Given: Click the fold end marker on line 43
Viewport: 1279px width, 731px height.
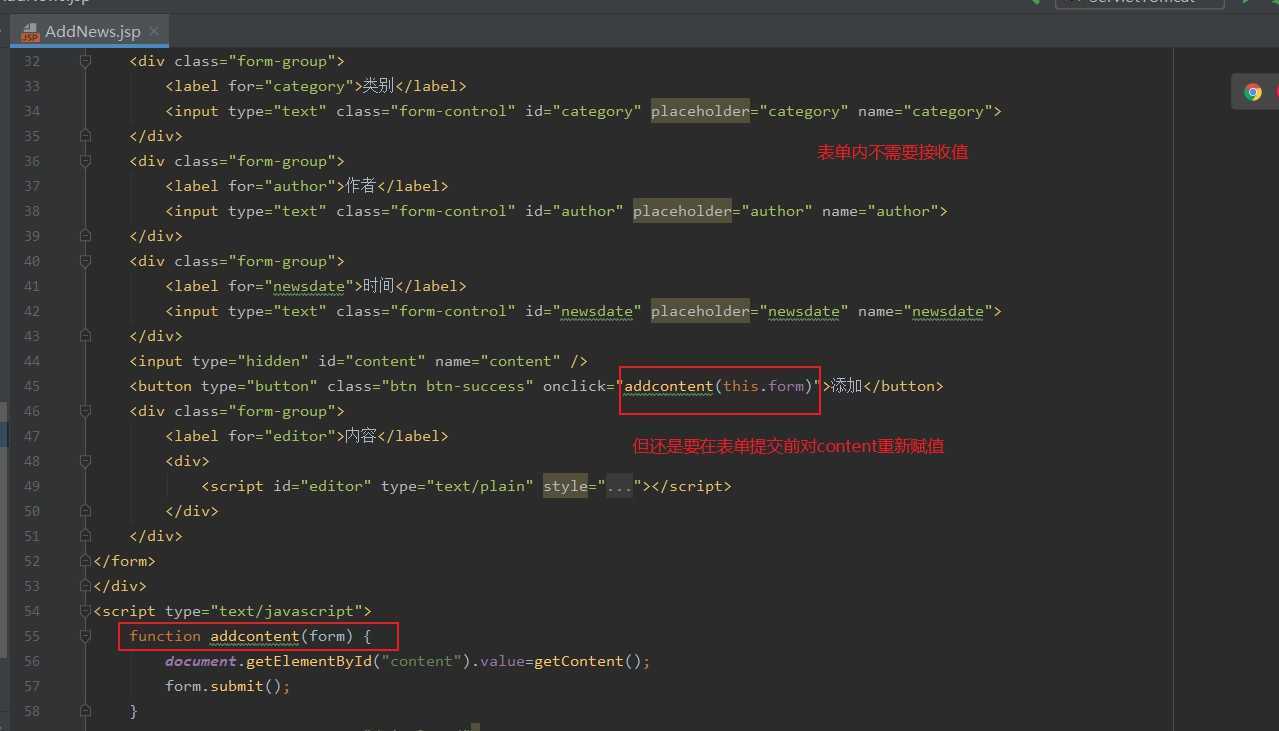Looking at the screenshot, I should (85, 336).
